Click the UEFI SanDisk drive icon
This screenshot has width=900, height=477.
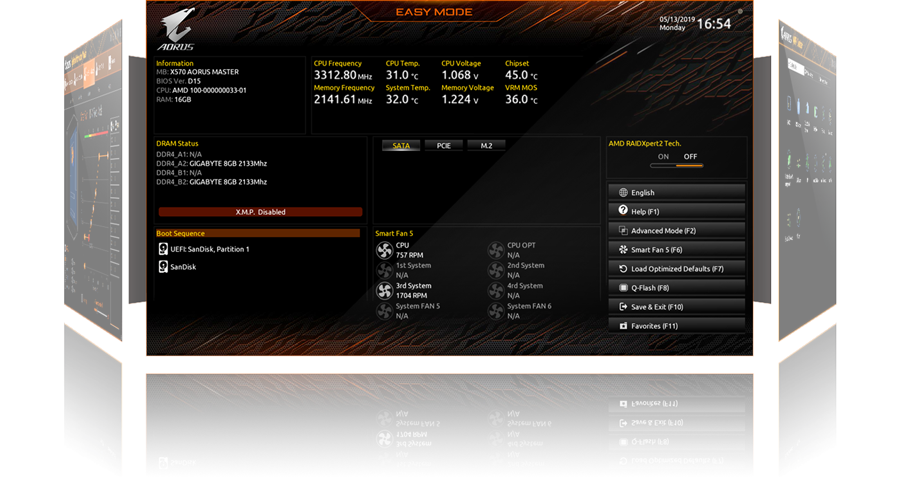click(x=163, y=249)
